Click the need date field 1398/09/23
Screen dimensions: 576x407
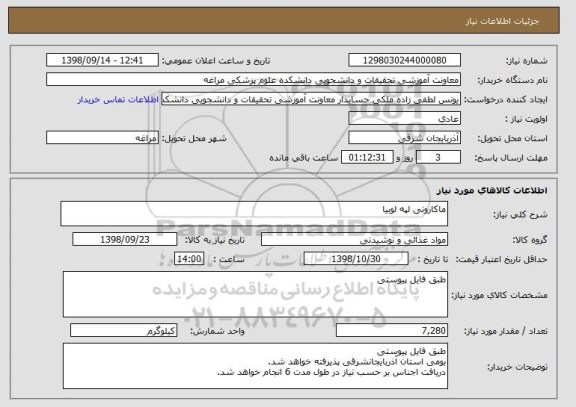tap(125, 240)
